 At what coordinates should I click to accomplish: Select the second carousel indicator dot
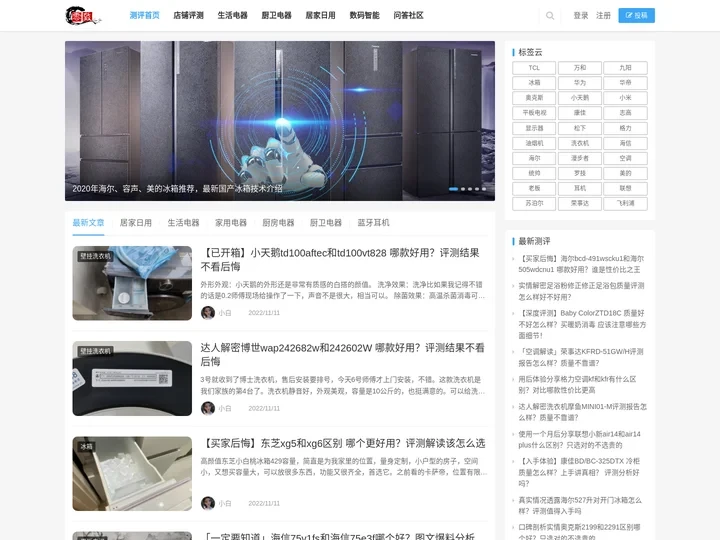click(x=463, y=189)
